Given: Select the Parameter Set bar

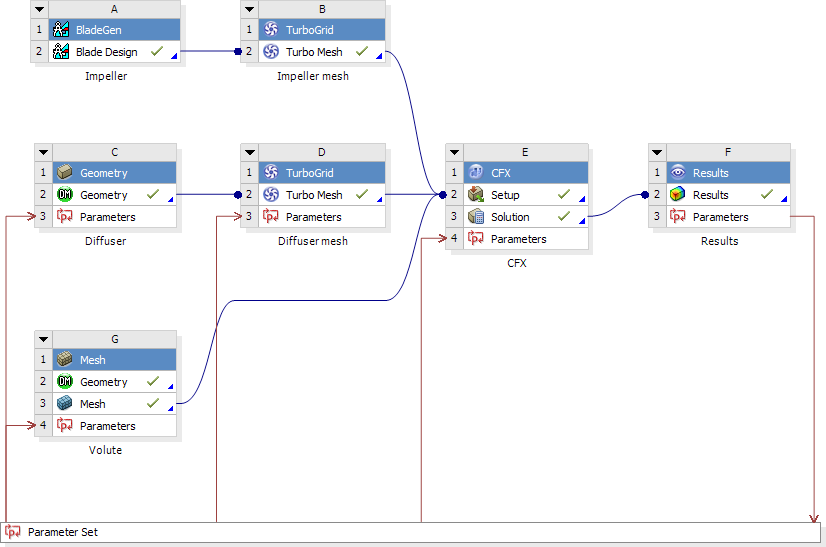Looking at the screenshot, I should point(410,532).
